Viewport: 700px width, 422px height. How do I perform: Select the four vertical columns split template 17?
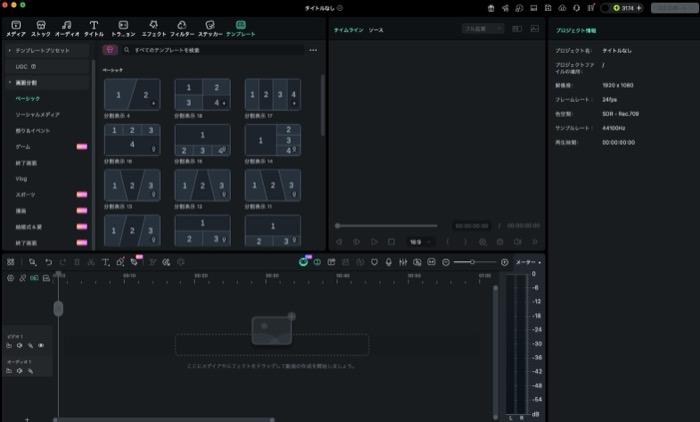[273, 95]
